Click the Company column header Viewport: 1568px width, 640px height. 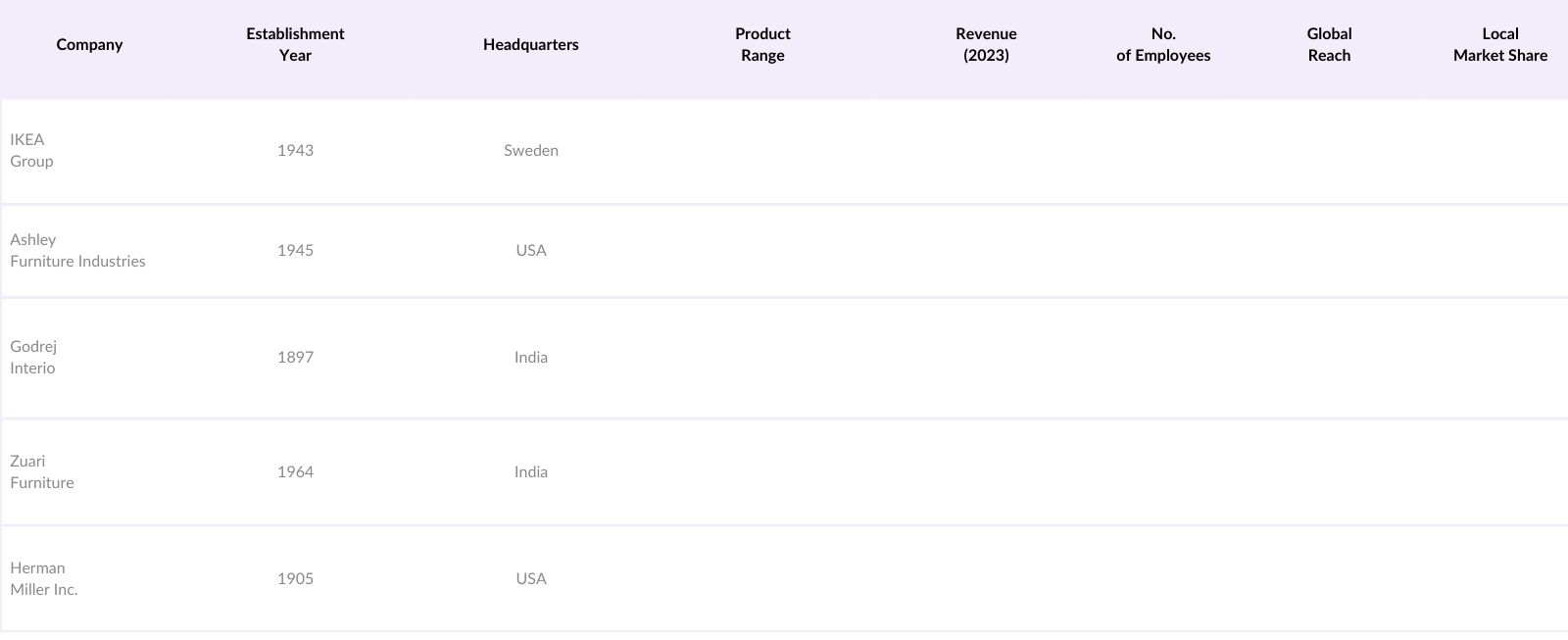pyautogui.click(x=89, y=45)
